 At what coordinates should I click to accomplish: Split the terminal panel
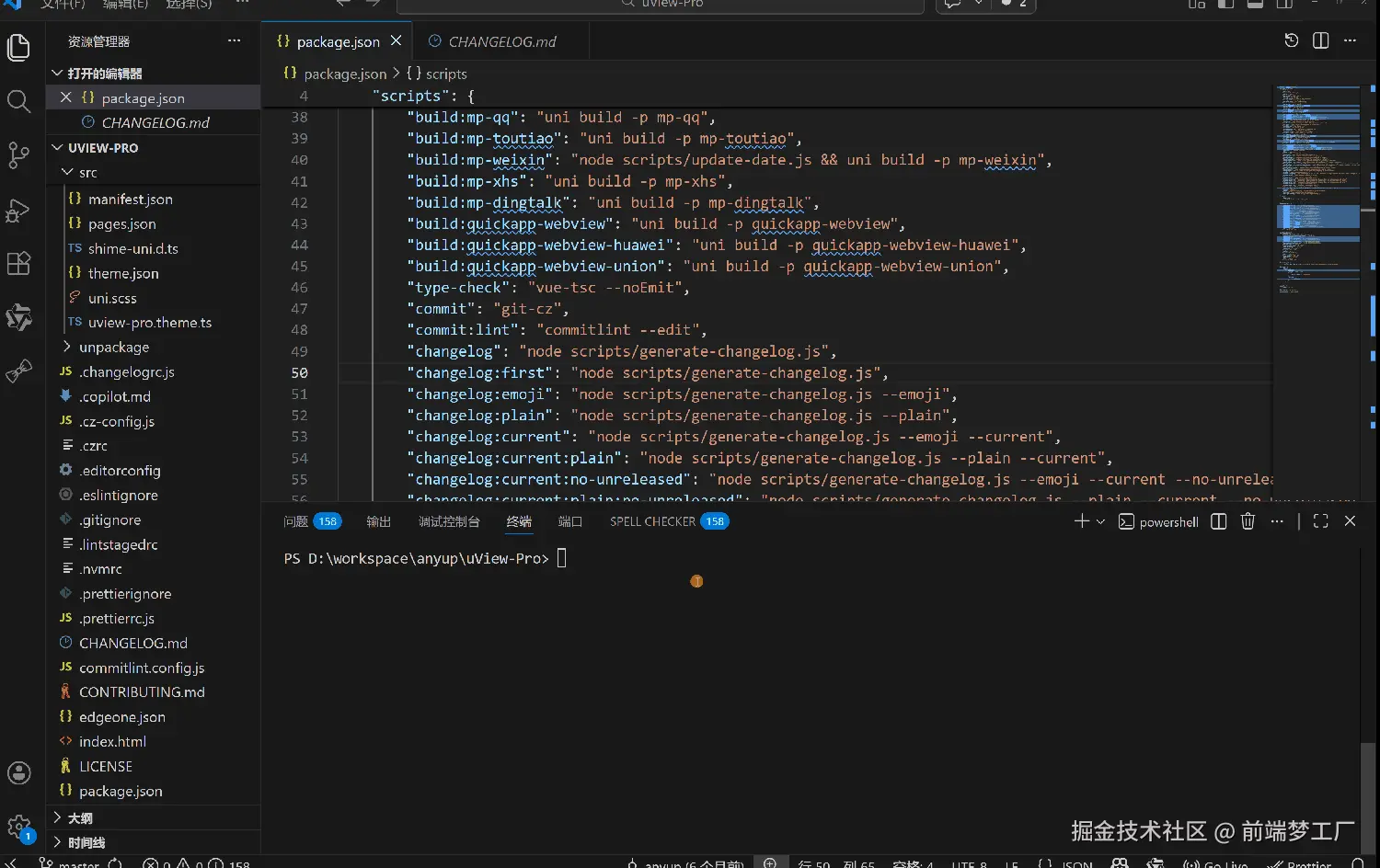(1218, 521)
